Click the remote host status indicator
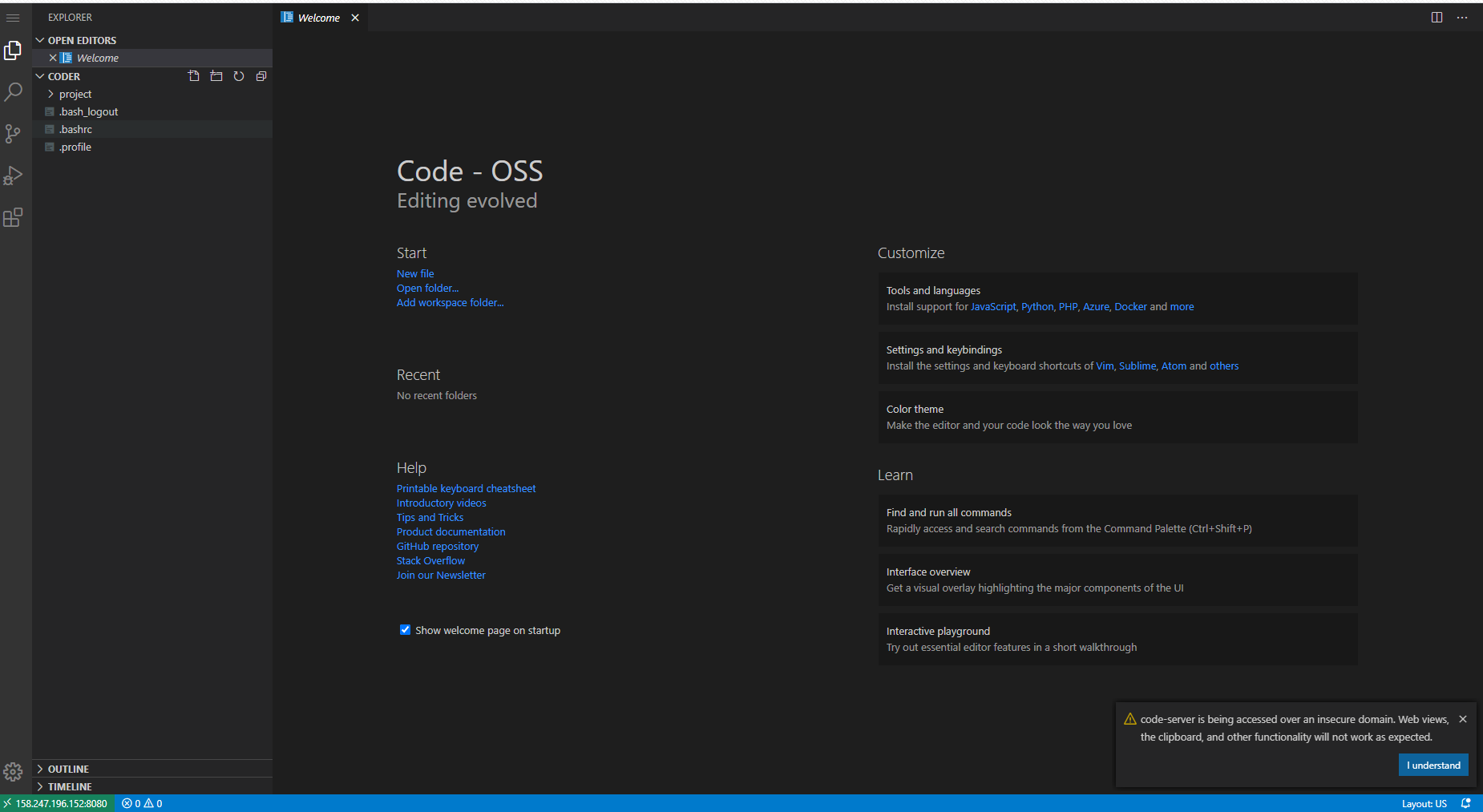This screenshot has width=1483, height=812. point(56,803)
